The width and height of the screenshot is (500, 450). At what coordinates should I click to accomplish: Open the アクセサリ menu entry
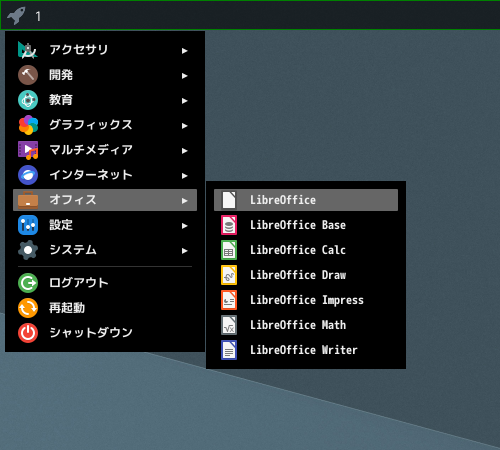click(105, 50)
